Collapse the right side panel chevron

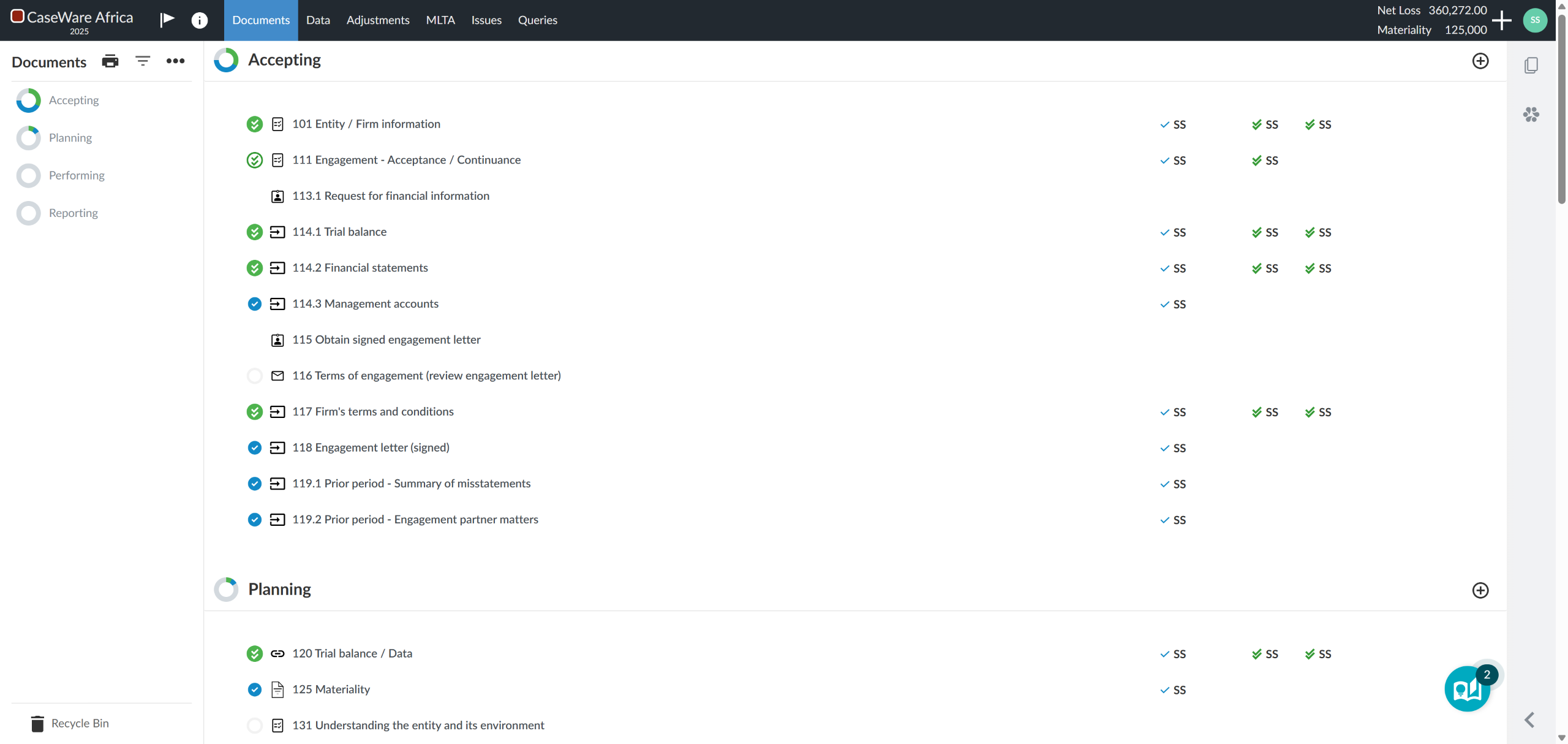pos(1529,719)
